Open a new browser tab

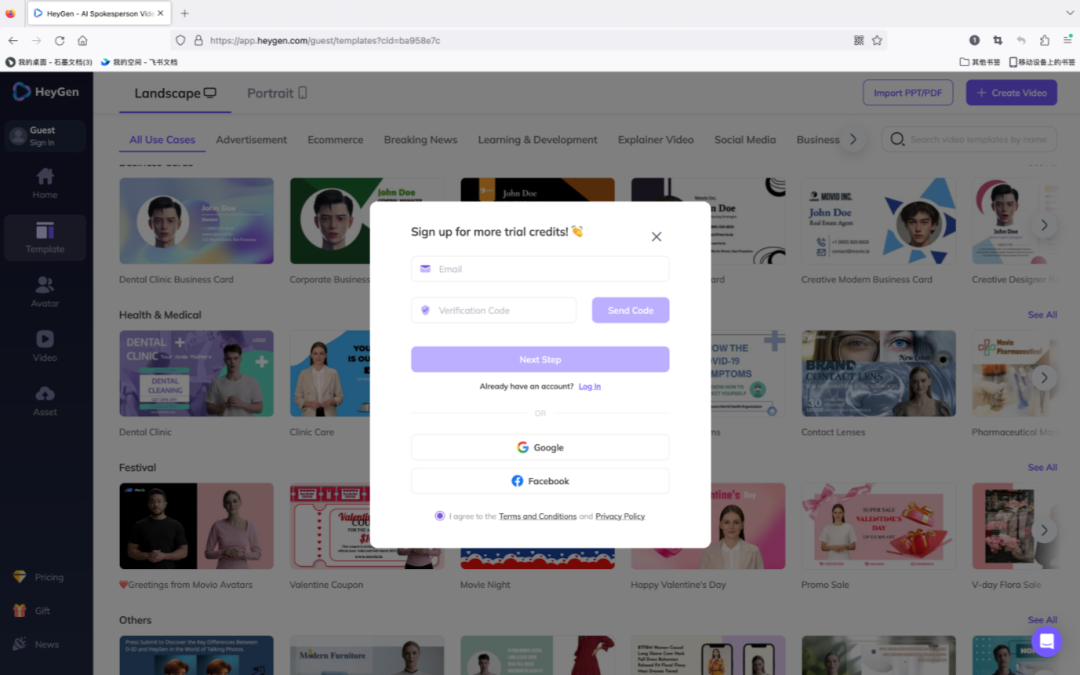[x=185, y=13]
